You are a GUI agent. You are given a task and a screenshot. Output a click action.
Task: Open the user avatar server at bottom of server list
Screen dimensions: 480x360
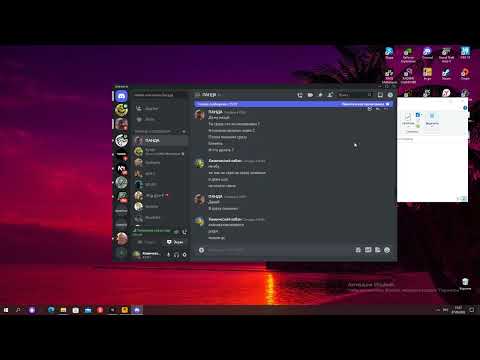tap(122, 238)
